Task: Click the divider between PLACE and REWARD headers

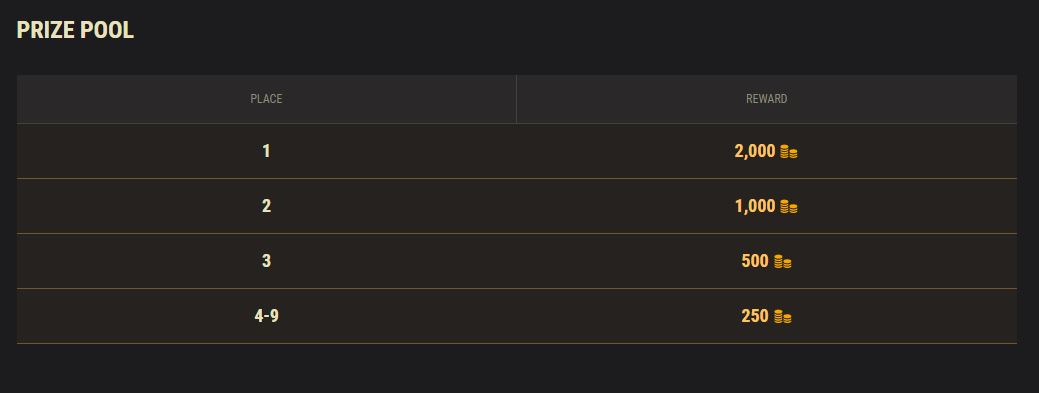Action: [x=516, y=99]
